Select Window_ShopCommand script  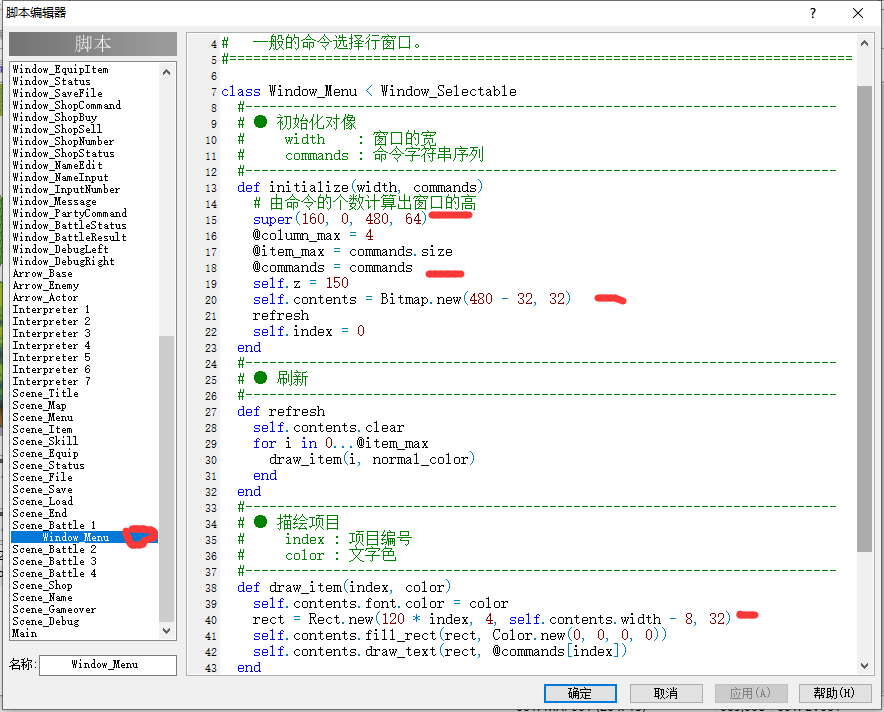67,105
